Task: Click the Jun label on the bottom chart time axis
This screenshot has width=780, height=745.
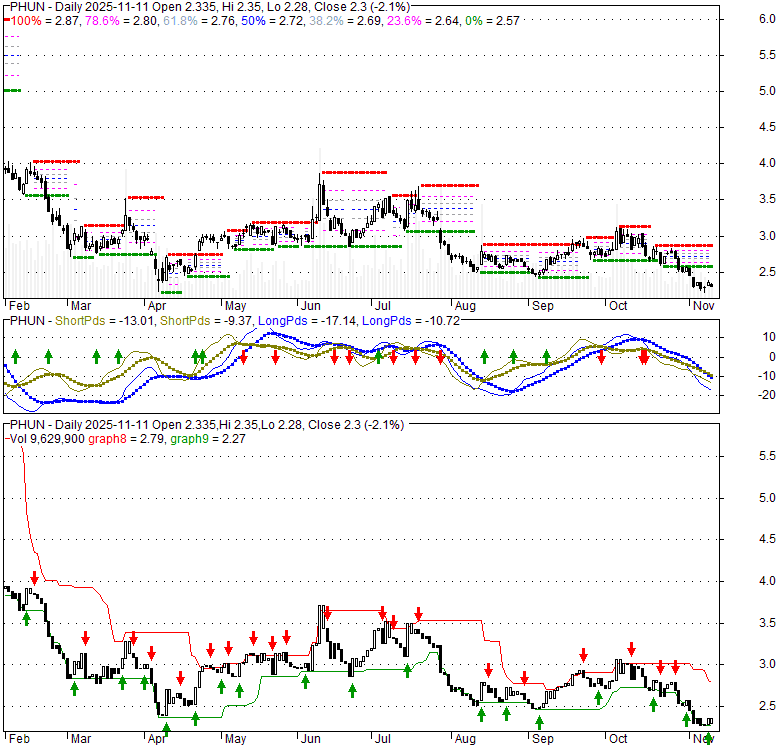Action: pyautogui.click(x=311, y=739)
